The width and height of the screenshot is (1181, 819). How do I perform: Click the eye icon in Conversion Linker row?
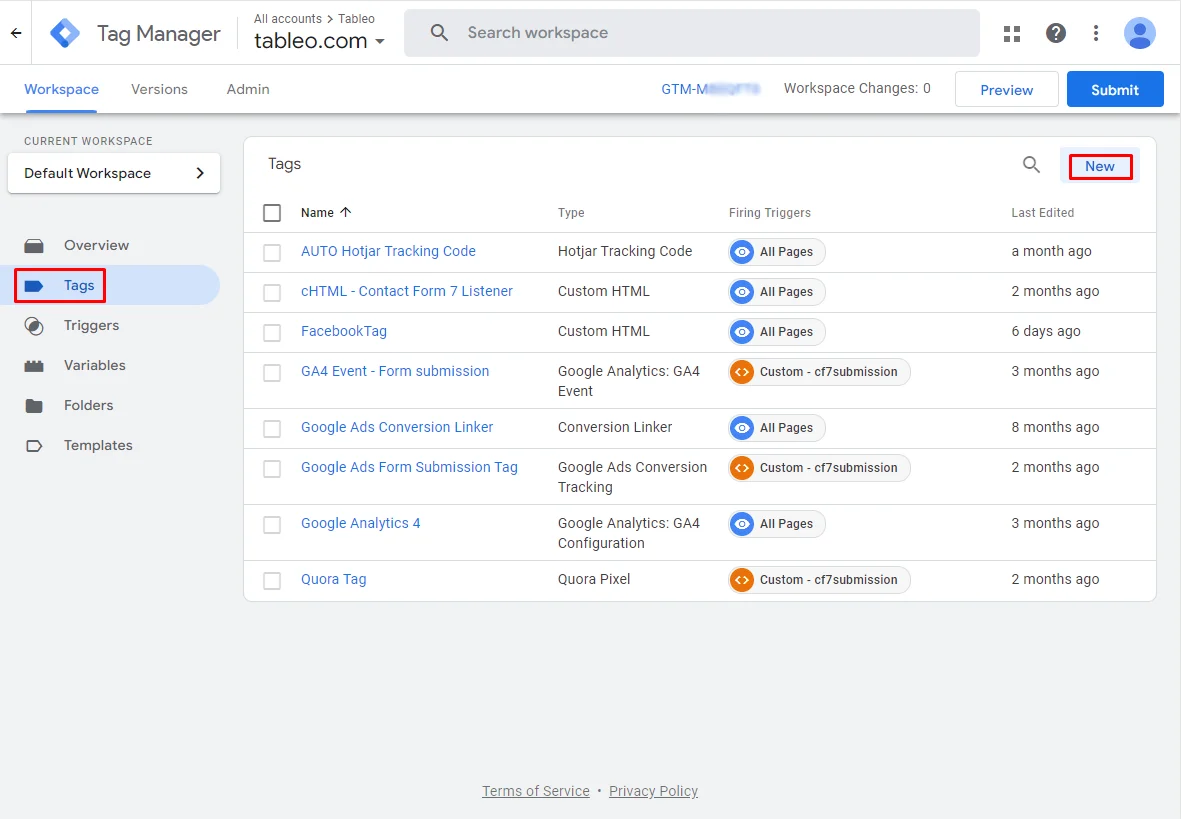click(742, 428)
